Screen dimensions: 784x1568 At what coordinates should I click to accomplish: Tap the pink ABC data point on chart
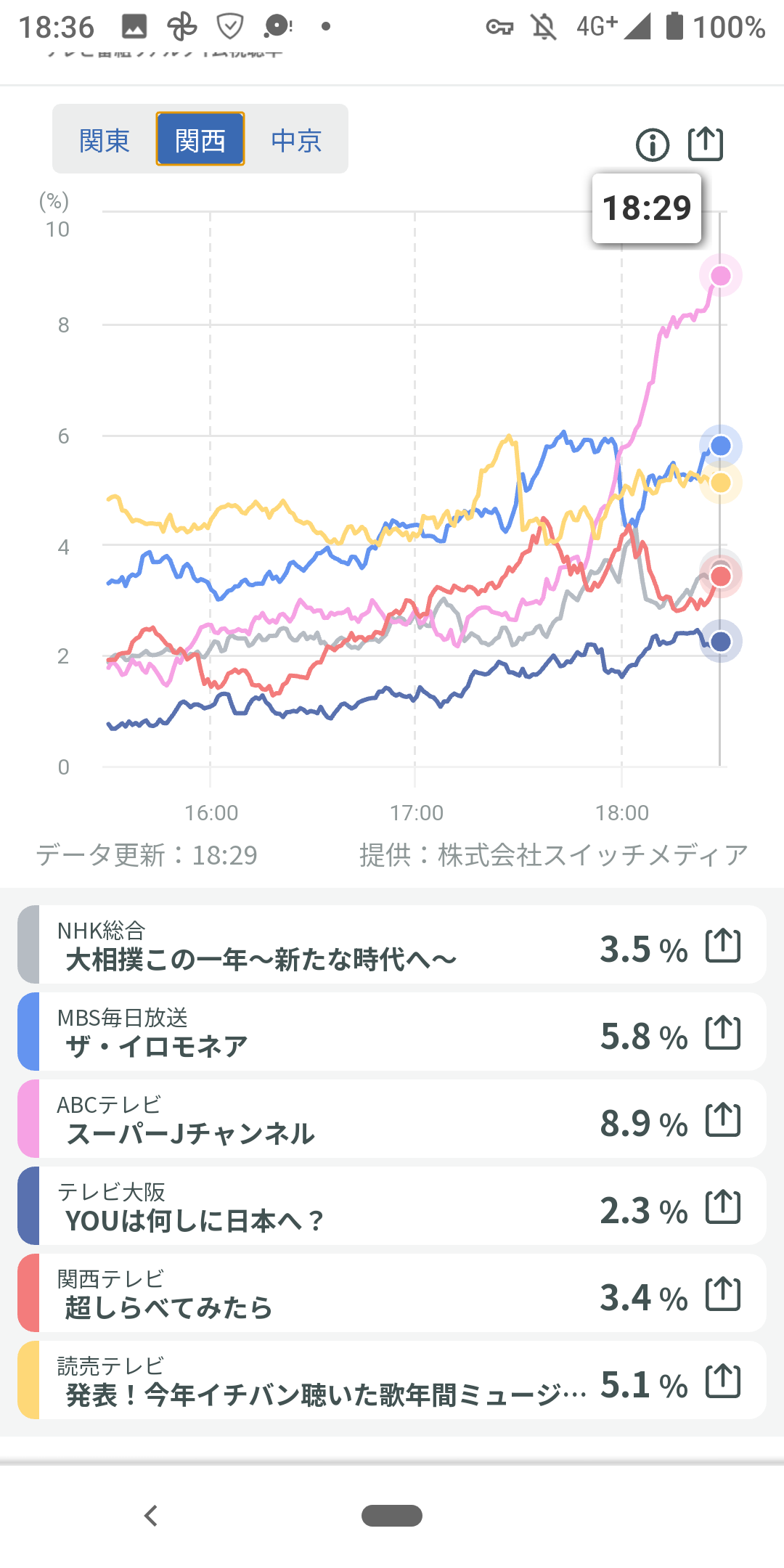pos(720,276)
